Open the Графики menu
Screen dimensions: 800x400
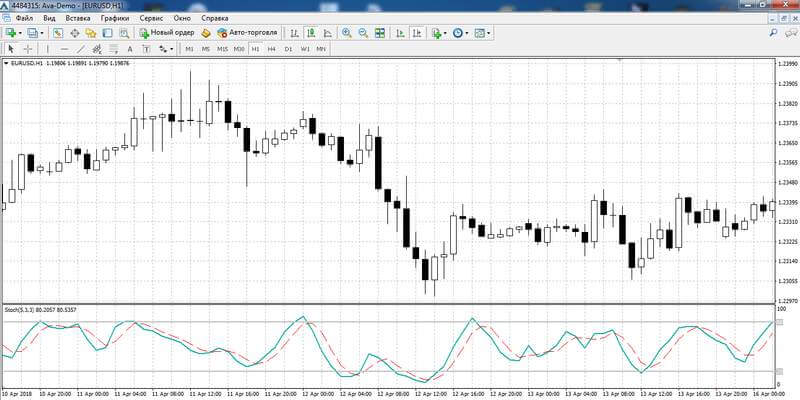115,18
